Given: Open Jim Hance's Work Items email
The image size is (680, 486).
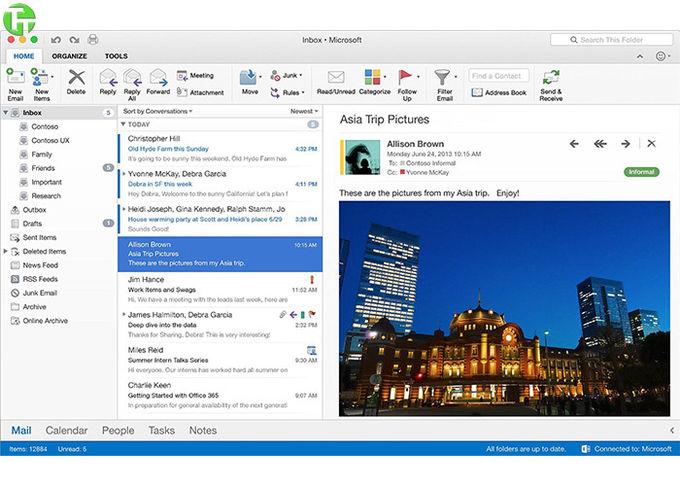Looking at the screenshot, I should click(220, 290).
